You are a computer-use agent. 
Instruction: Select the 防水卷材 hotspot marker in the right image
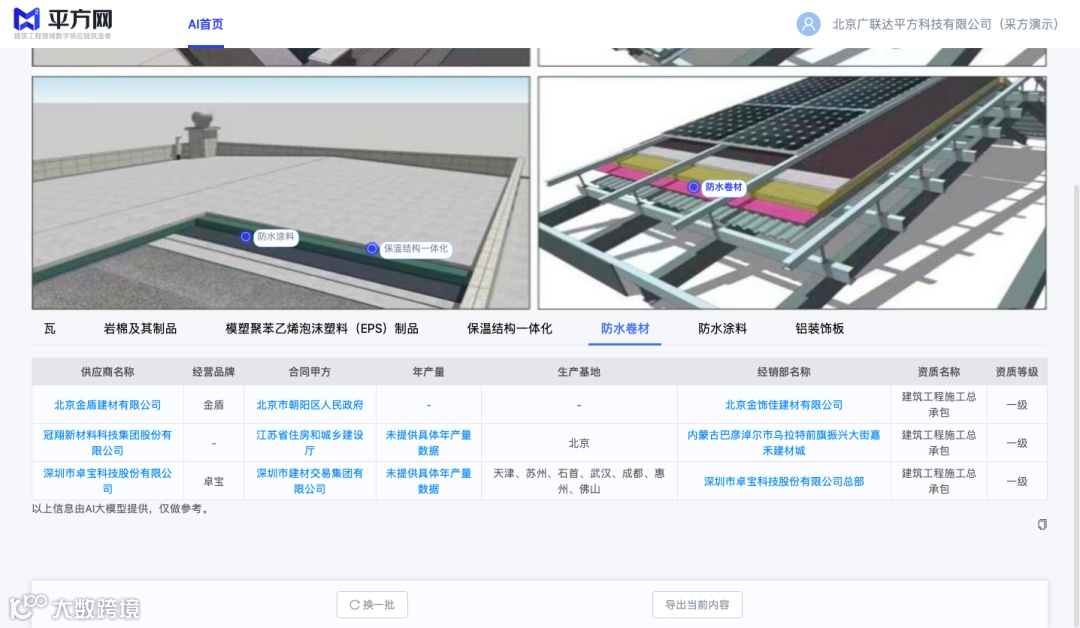pos(694,187)
